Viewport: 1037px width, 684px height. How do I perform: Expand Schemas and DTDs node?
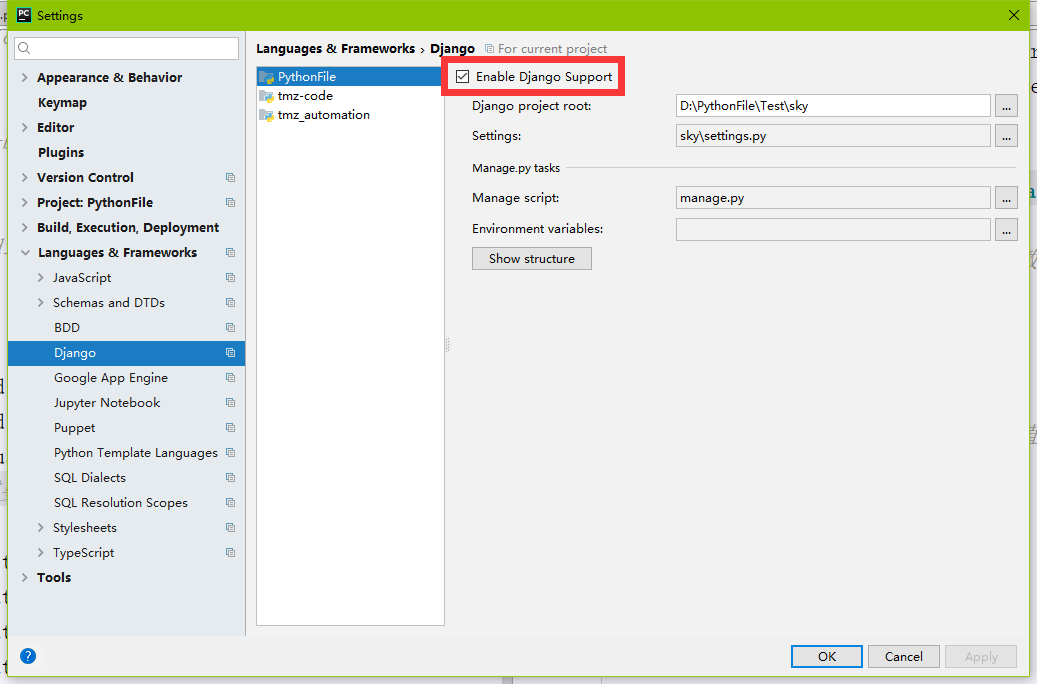(x=40, y=302)
